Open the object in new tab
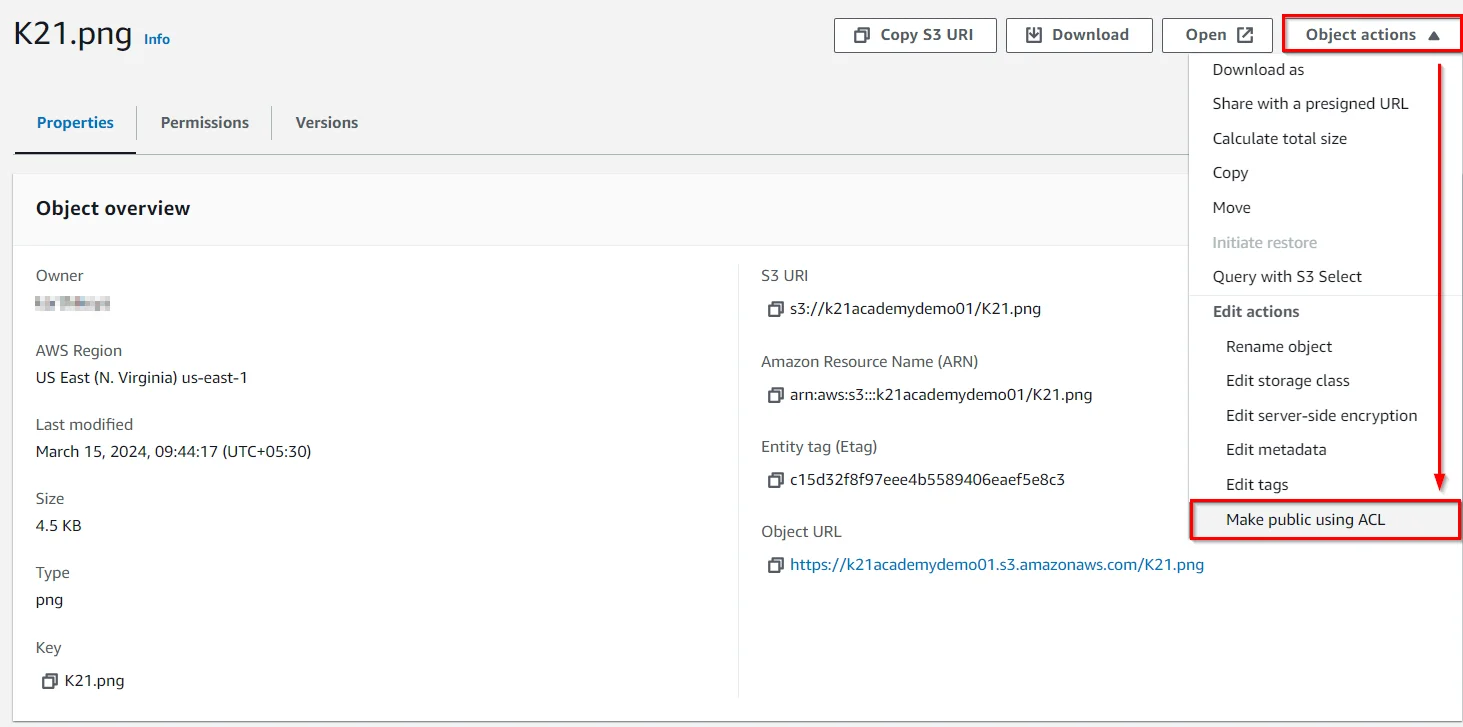The image size is (1463, 727). (1217, 35)
